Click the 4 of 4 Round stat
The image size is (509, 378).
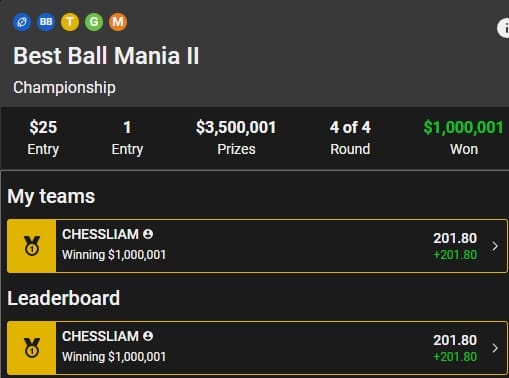coord(350,138)
